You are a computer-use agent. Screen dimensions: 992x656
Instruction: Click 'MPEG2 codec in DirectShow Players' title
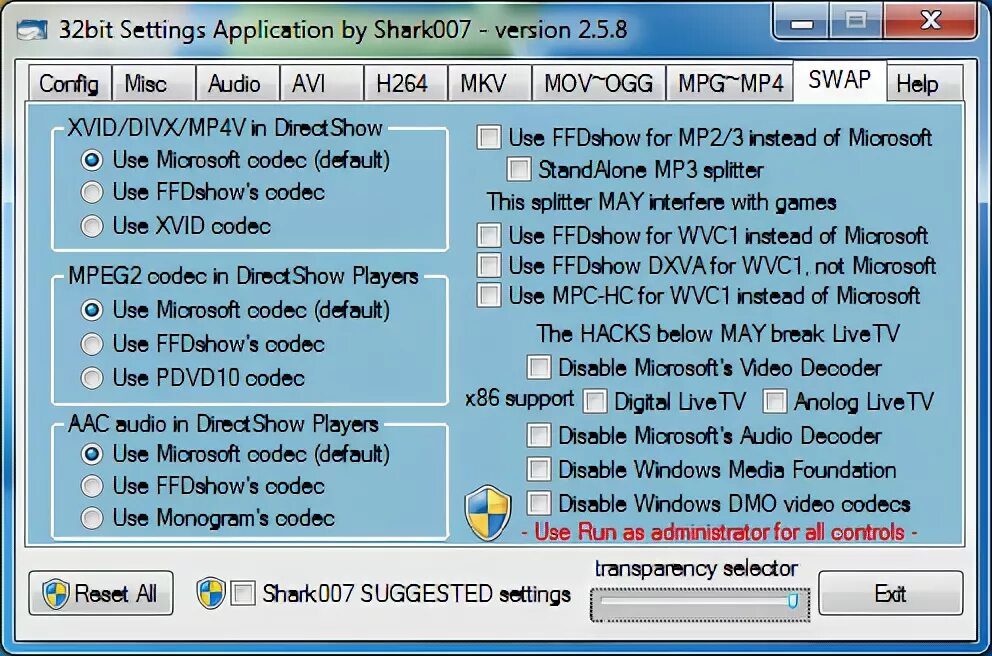pos(243,276)
